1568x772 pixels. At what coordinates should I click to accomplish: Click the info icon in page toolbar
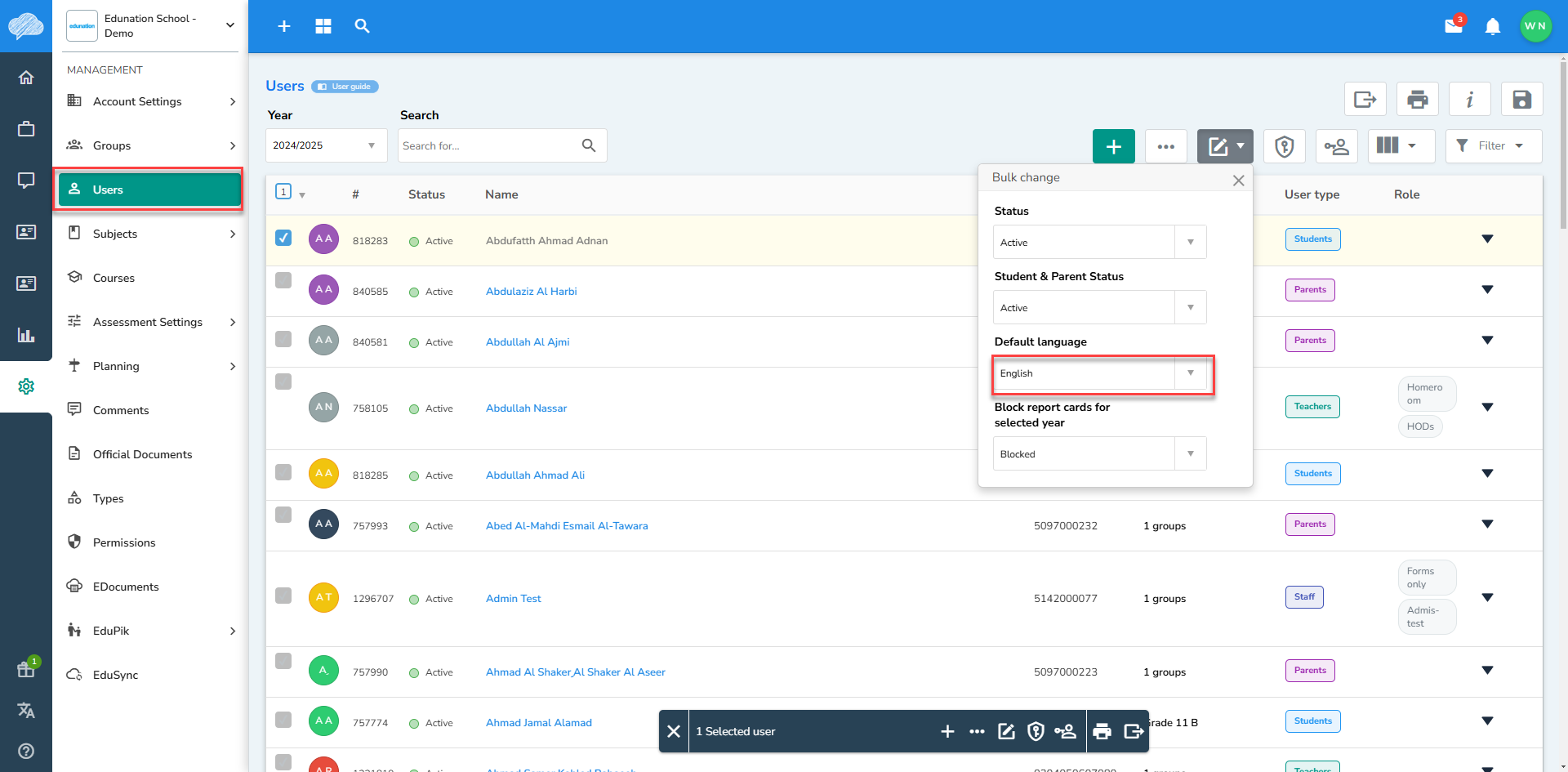tap(1470, 100)
